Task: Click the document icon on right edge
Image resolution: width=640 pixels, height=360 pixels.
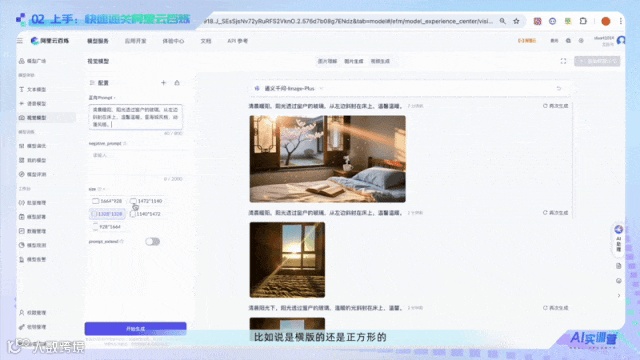Action: (619, 266)
